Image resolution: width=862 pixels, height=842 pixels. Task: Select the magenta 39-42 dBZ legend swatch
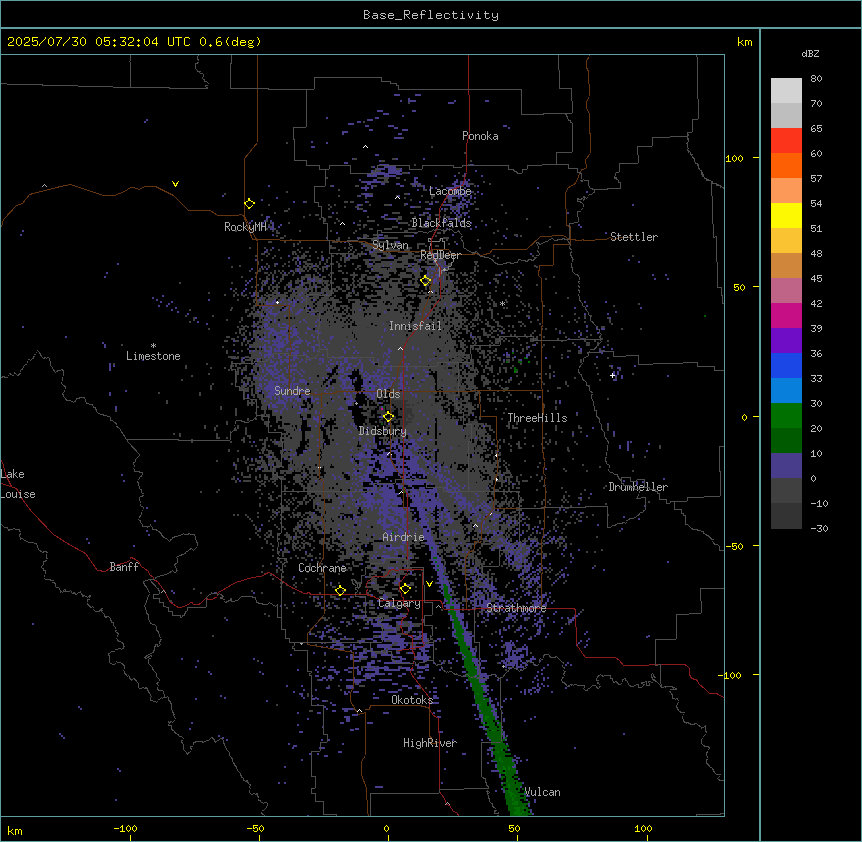(x=786, y=315)
